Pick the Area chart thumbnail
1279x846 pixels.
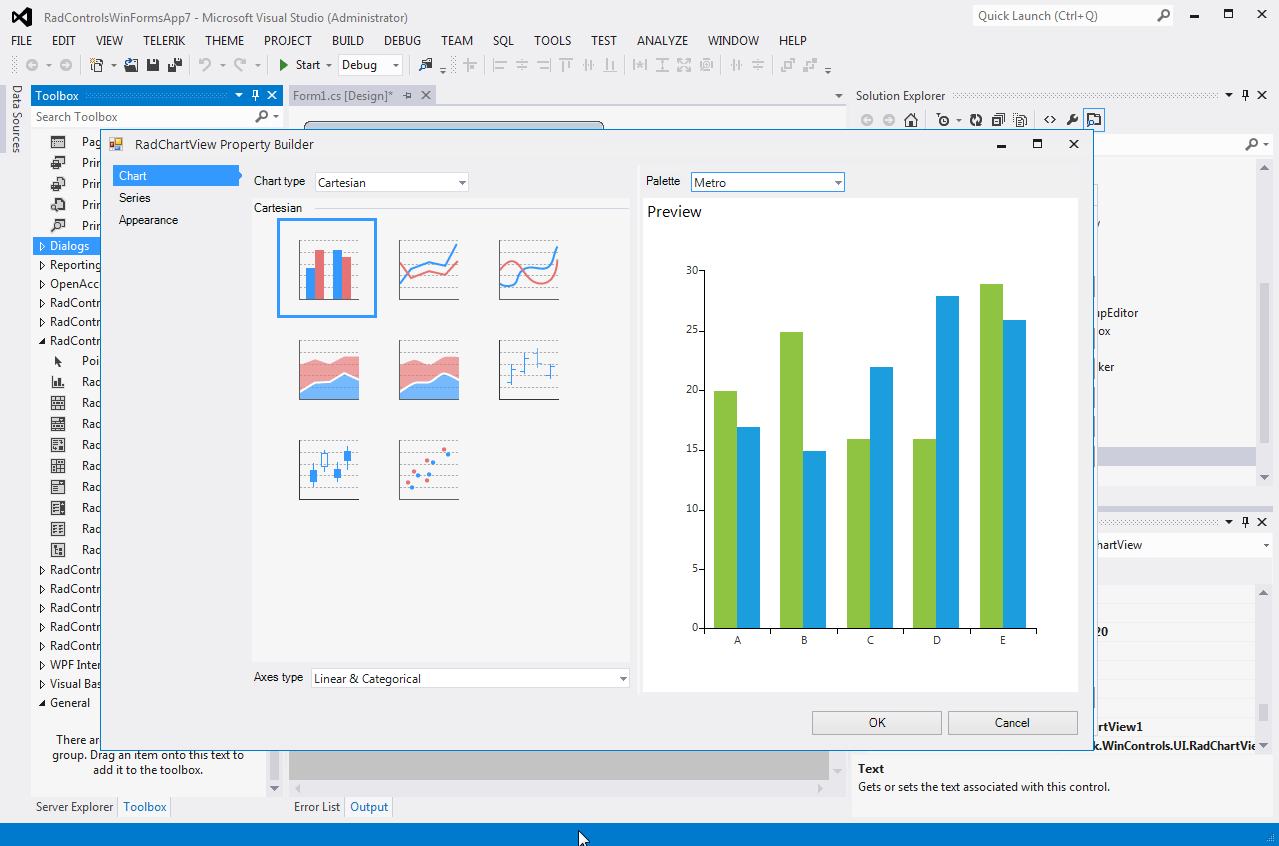329,369
